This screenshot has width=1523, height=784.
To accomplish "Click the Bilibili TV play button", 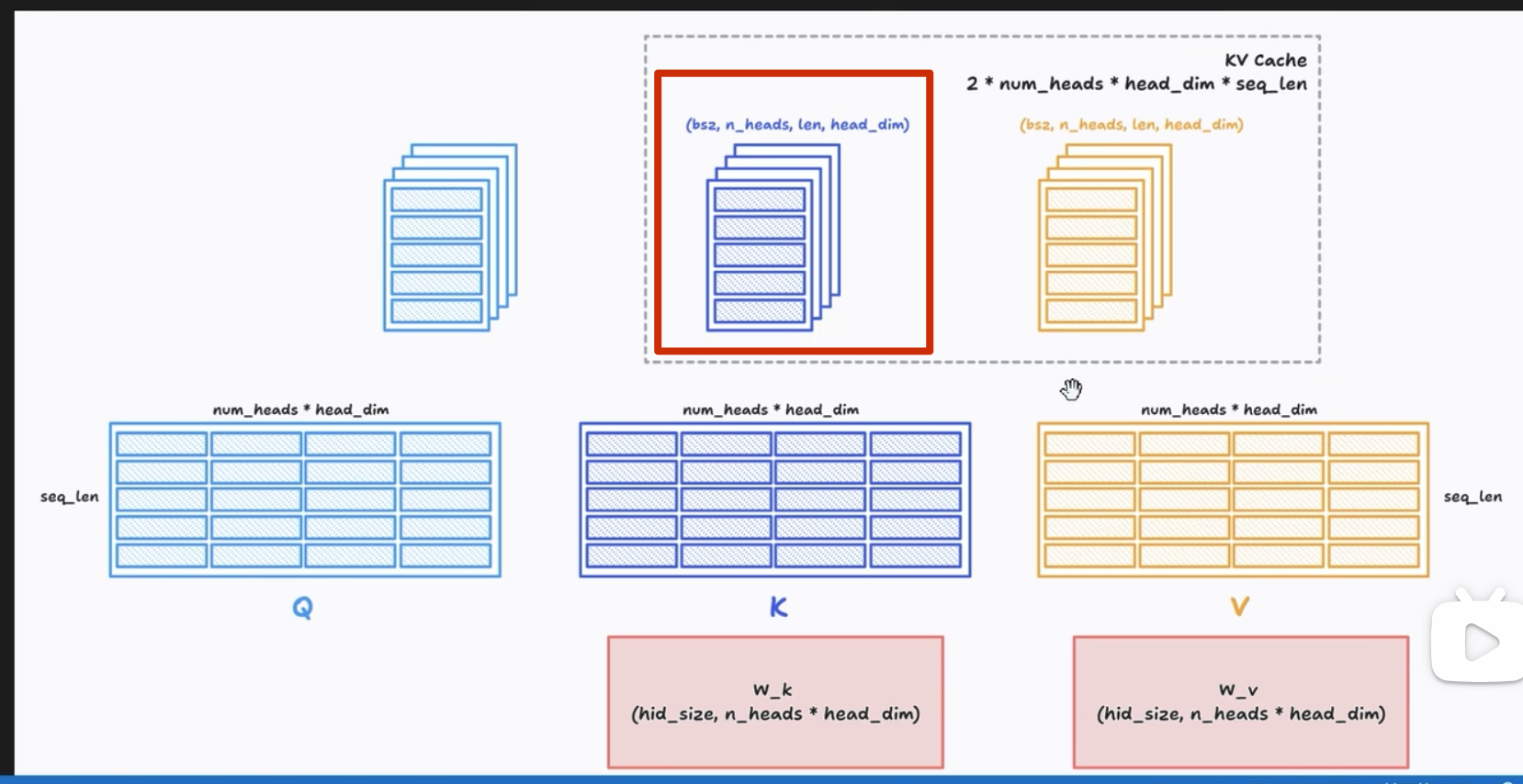I will (1477, 642).
